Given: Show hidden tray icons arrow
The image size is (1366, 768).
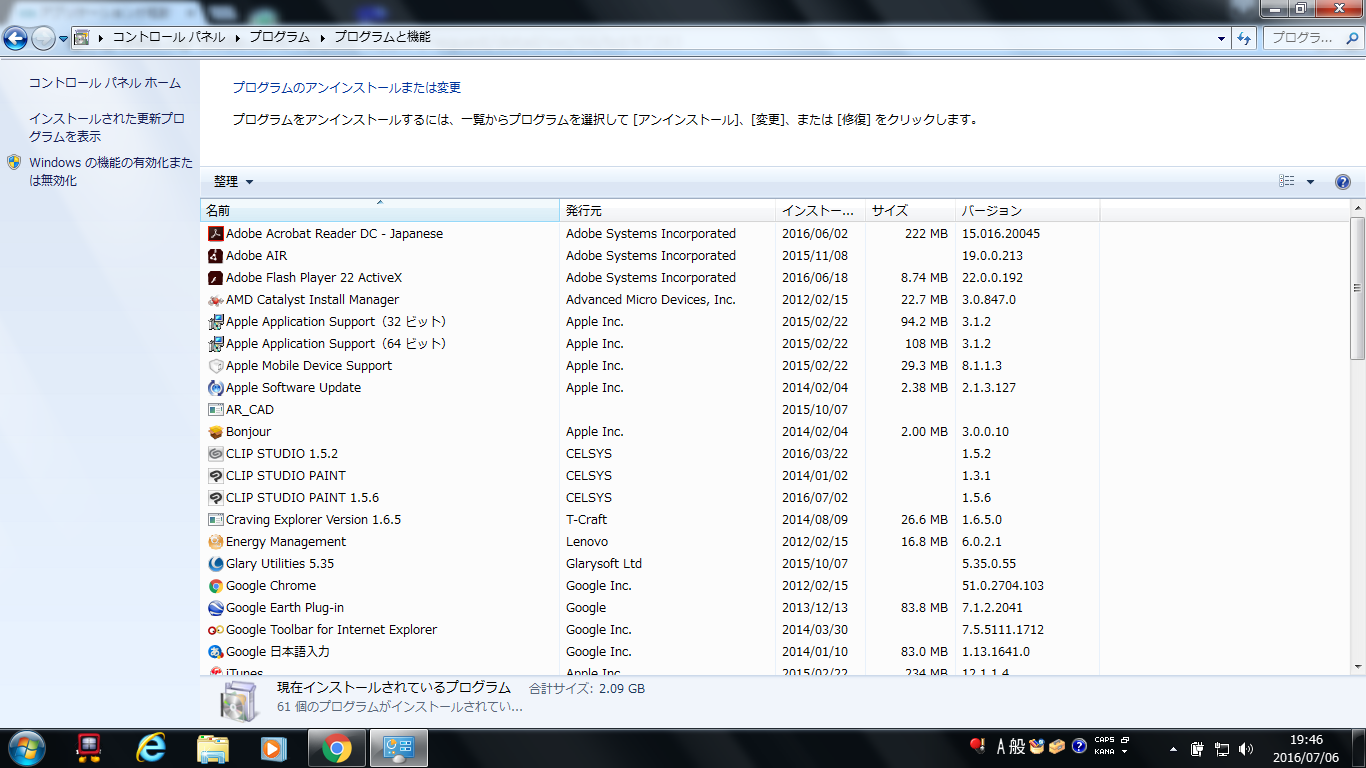Looking at the screenshot, I should [1173, 748].
